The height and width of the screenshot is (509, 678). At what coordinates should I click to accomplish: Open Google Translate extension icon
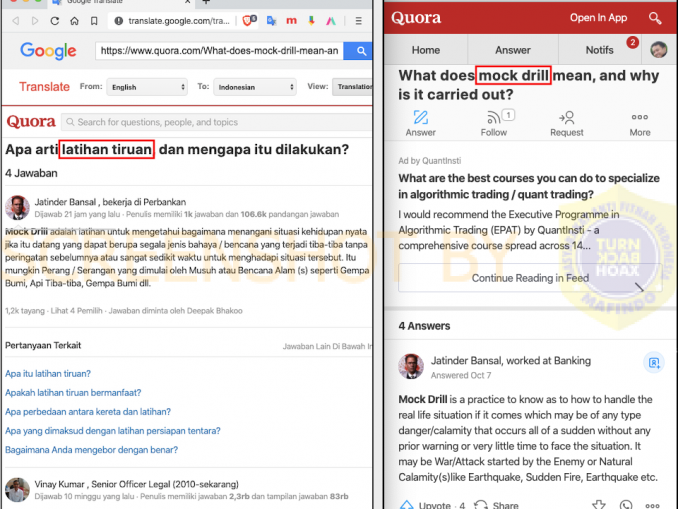coord(271,20)
